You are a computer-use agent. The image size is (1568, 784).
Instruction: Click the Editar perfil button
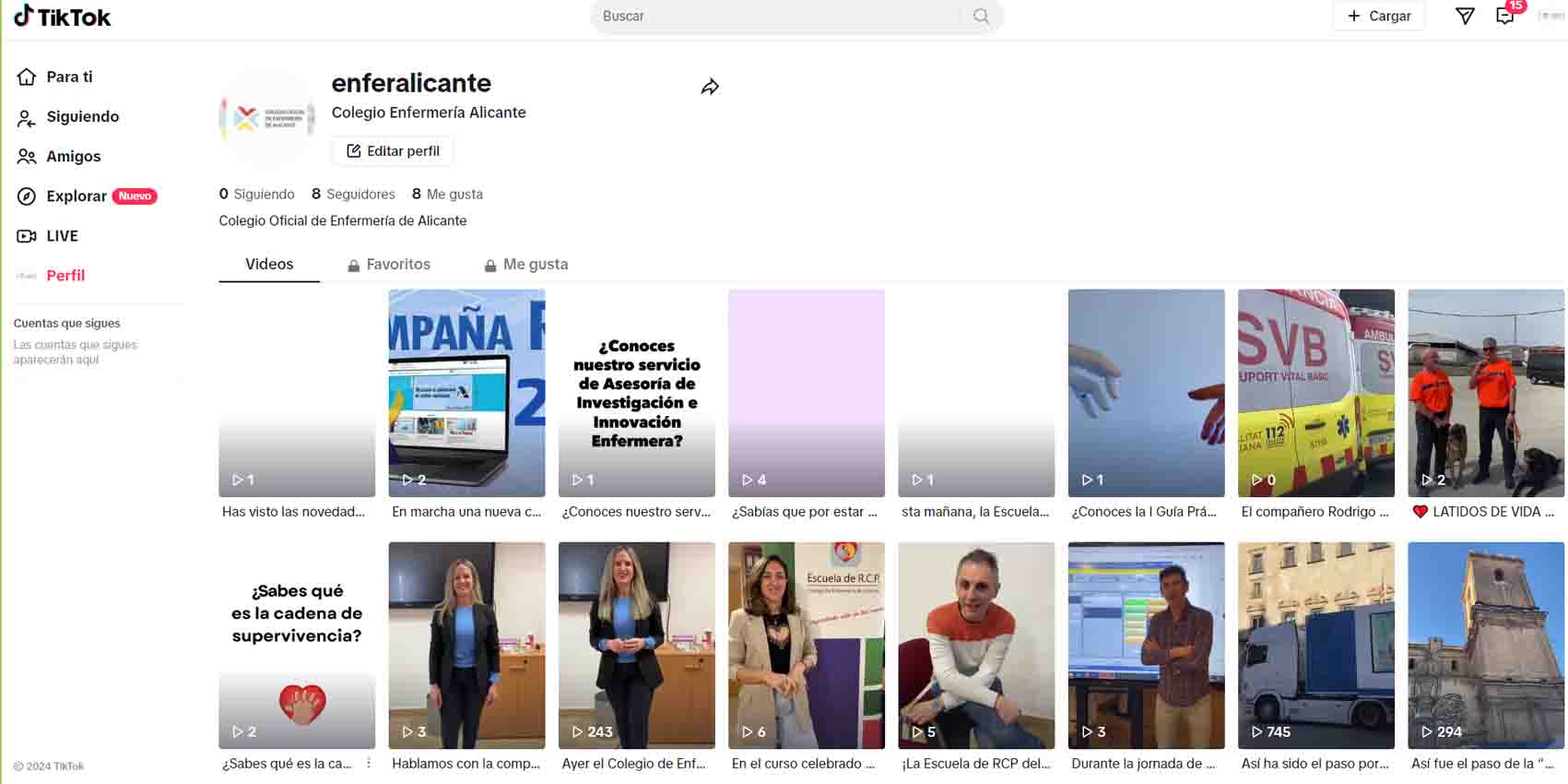(x=393, y=151)
